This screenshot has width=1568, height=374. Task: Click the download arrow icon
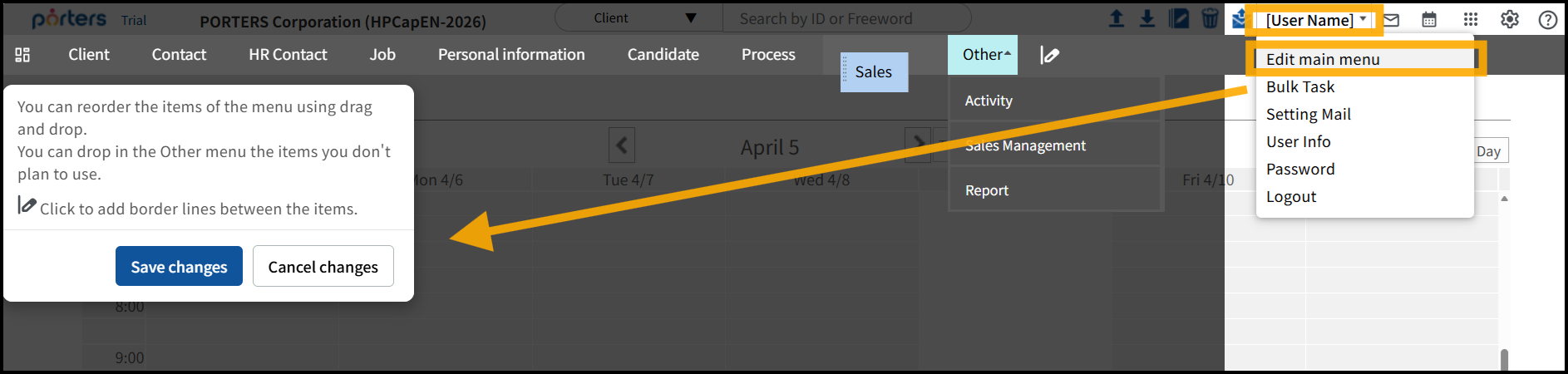[1147, 19]
